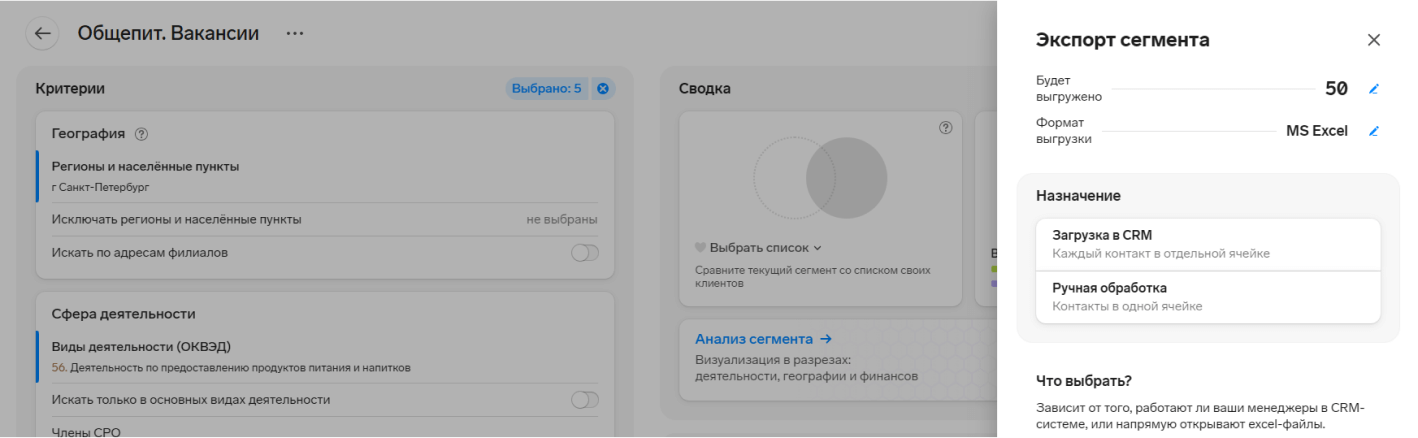Image resolution: width=1418 pixels, height=438 pixels.
Task: Open the Анализ сегмента link
Action: click(x=764, y=339)
